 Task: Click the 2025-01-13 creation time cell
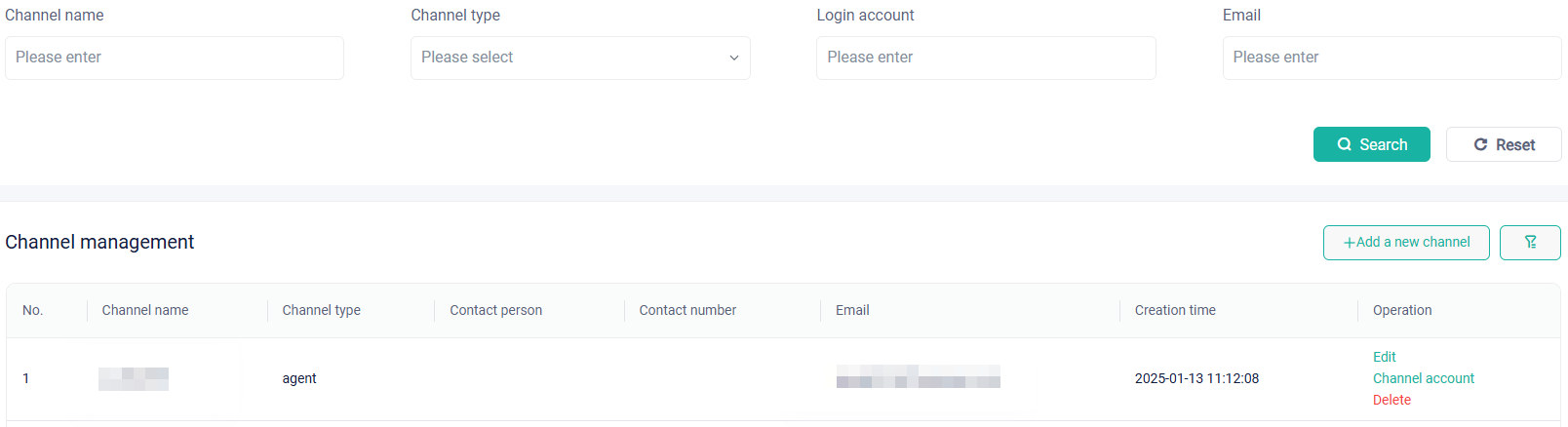(x=1196, y=378)
